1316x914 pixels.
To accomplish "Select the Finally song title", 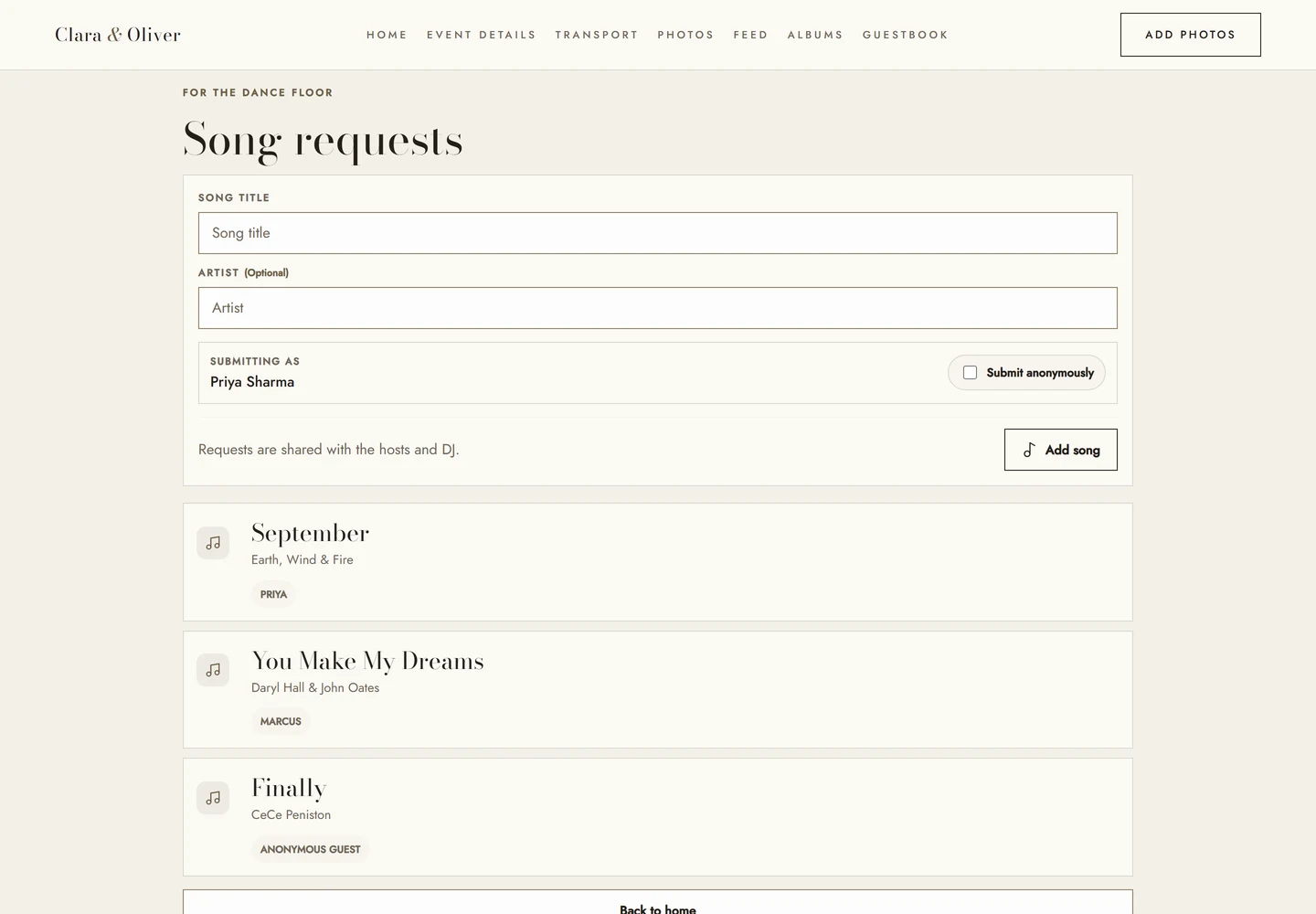I will click(289, 788).
